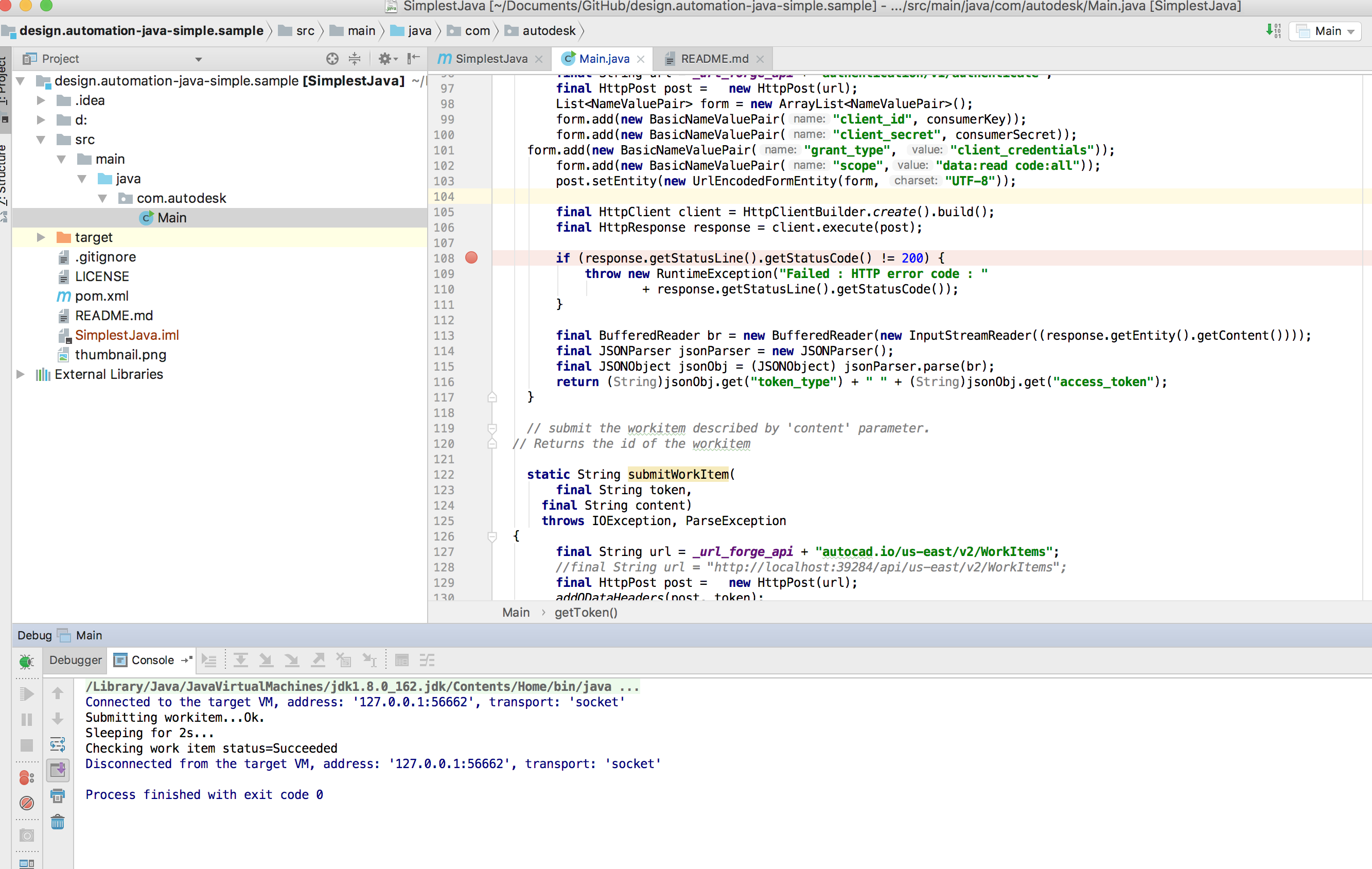Select the Main class in project tree
This screenshot has width=1372, height=869.
click(171, 218)
